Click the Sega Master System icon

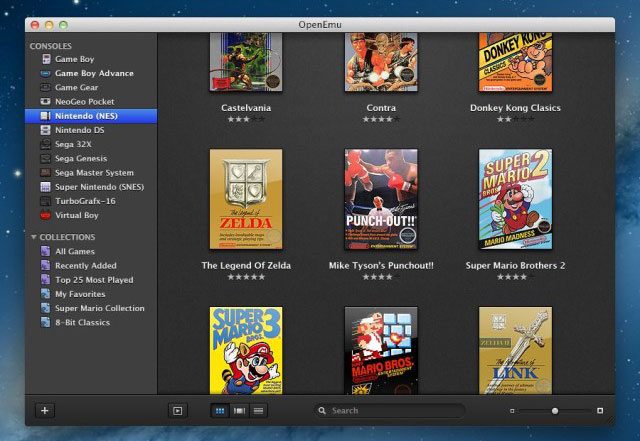(x=46, y=173)
